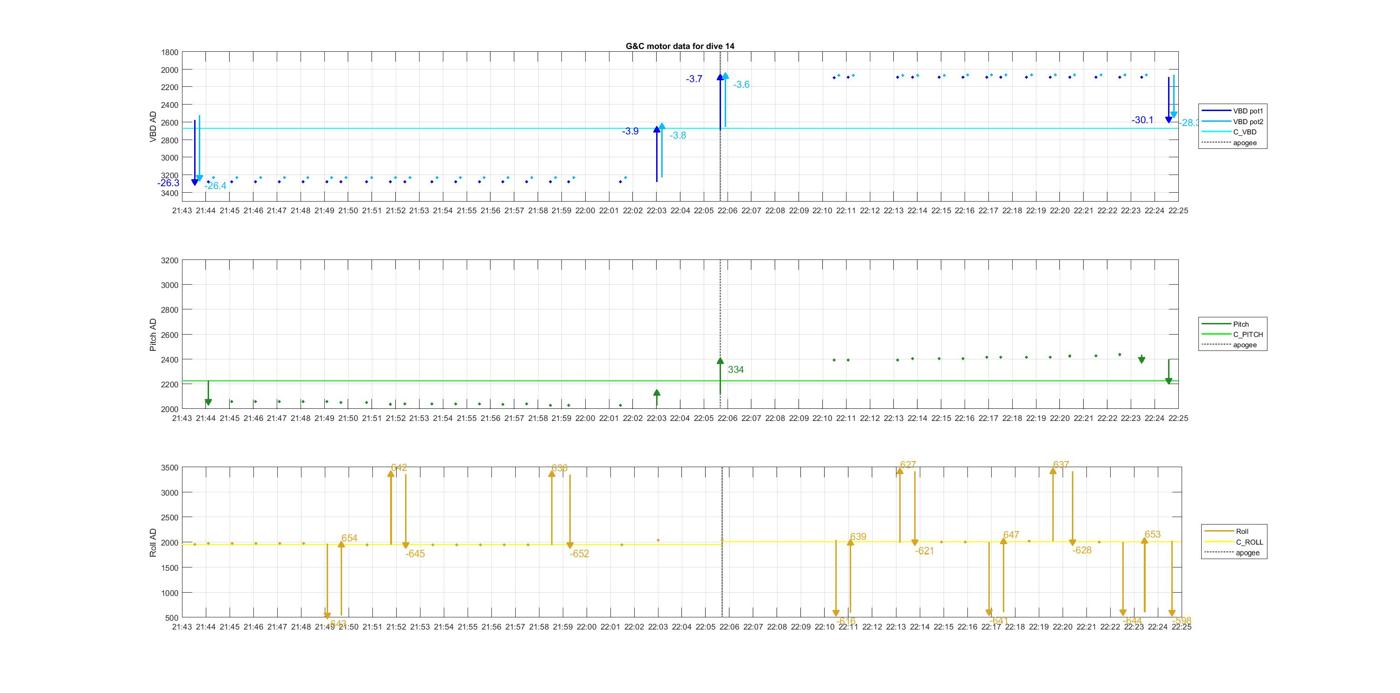Click the '-26.3' VBD data label
Viewport: 1400px width, 693px height.
[x=168, y=183]
